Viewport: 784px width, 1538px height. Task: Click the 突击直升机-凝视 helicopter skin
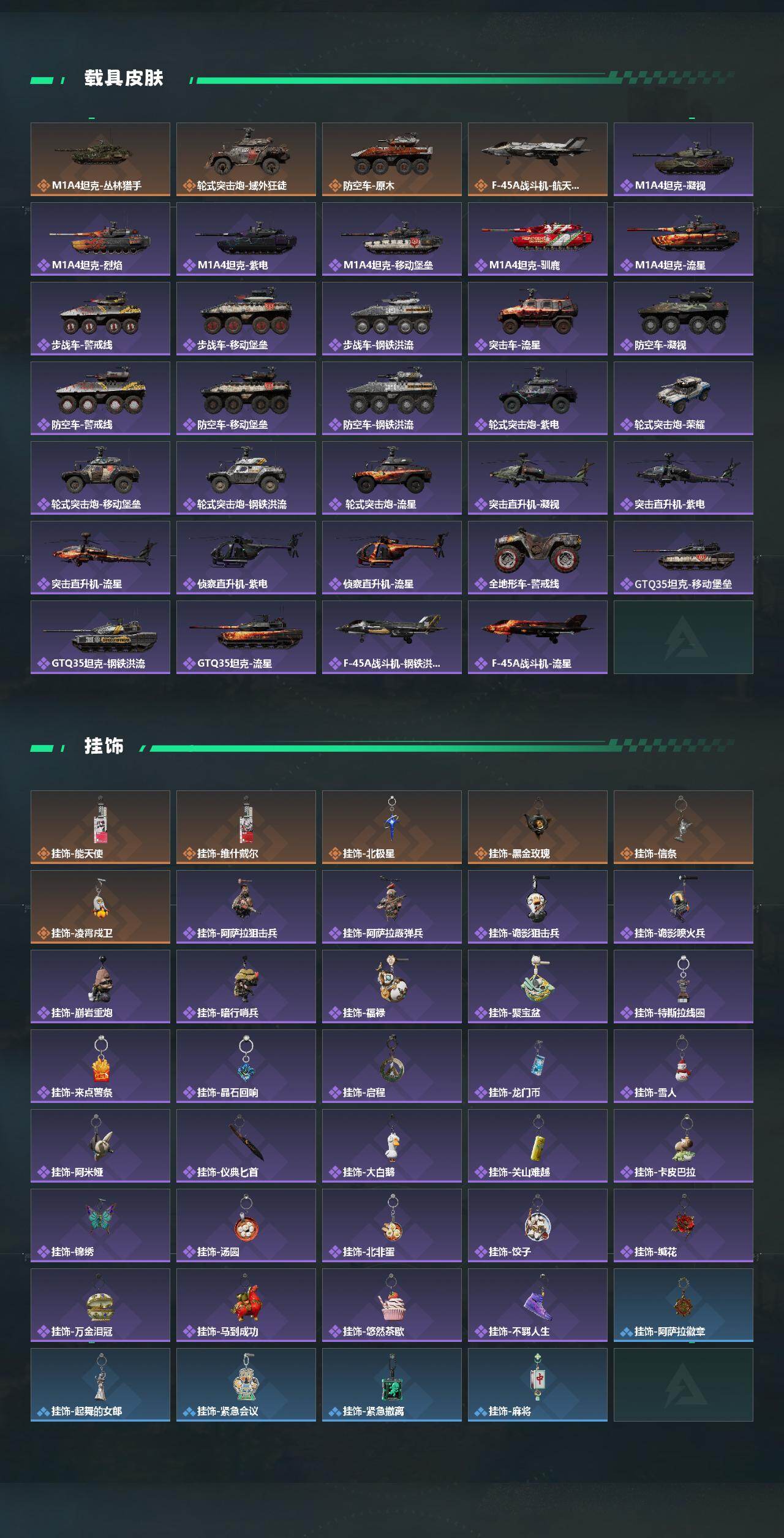click(x=538, y=478)
